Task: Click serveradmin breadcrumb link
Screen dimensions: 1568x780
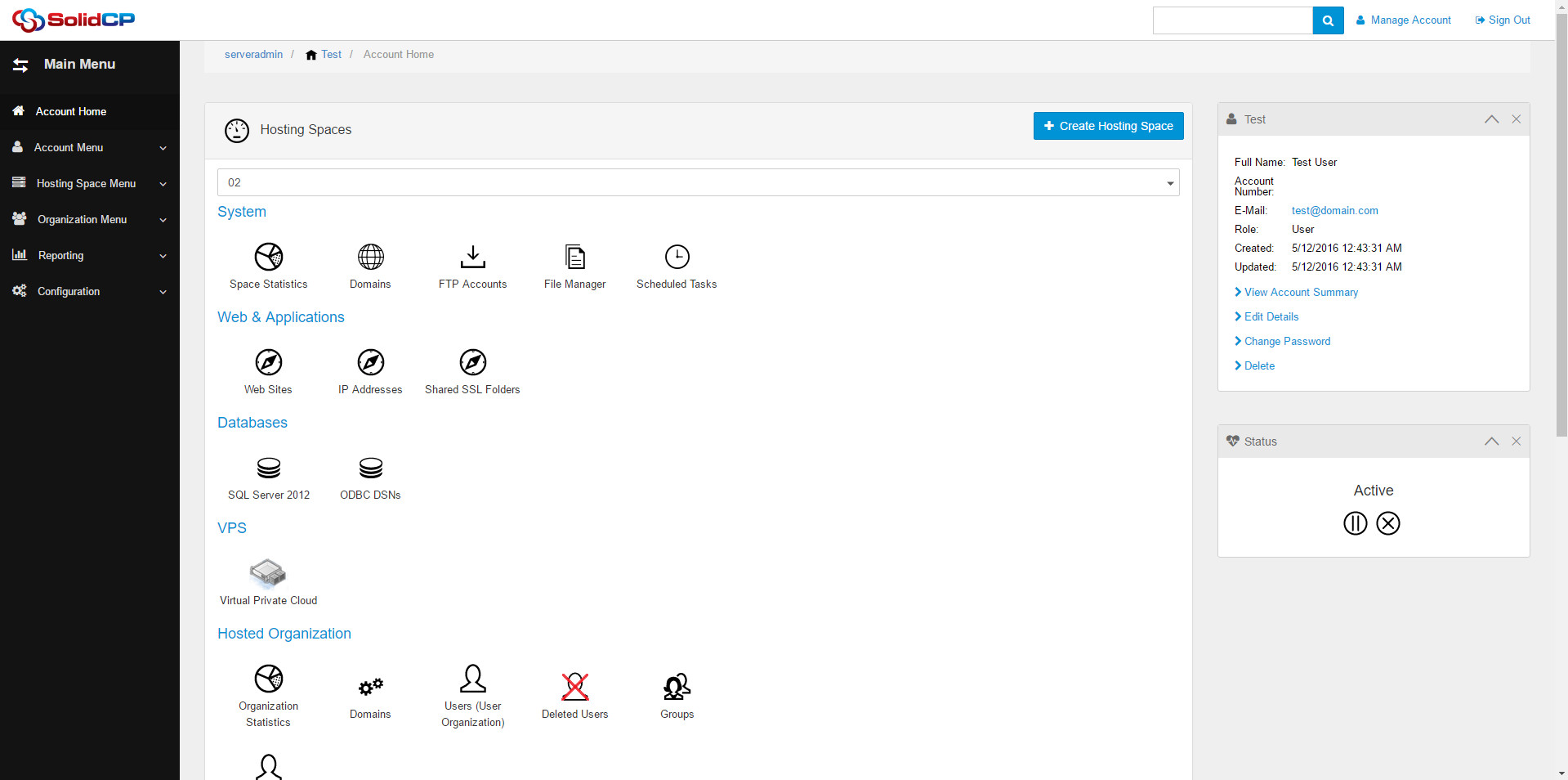Action: coord(253,55)
